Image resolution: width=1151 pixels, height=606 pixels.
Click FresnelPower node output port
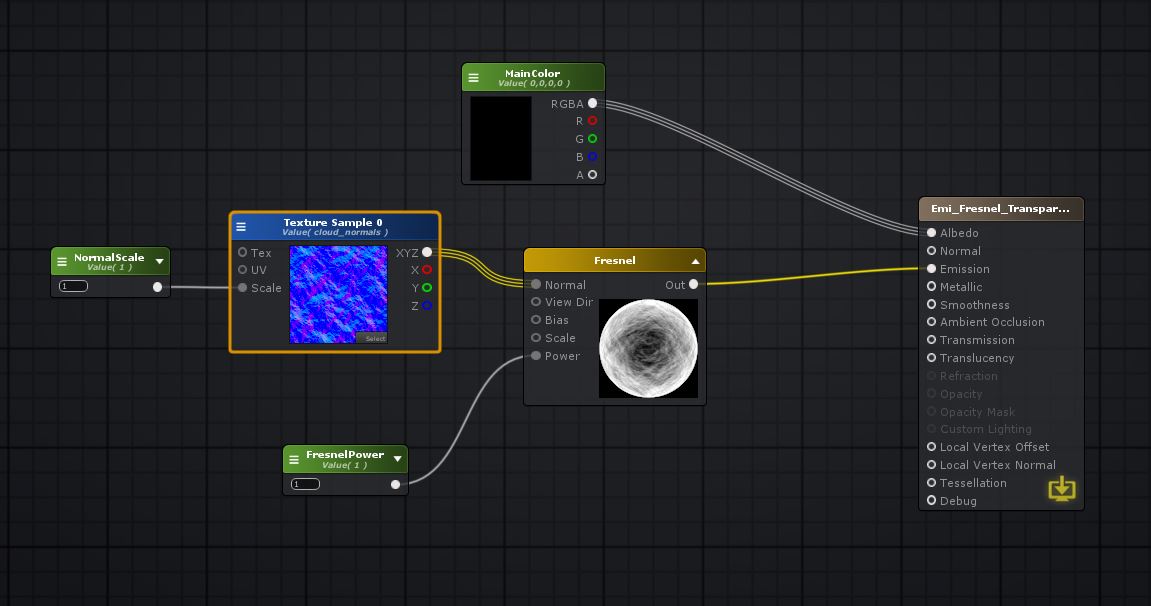click(395, 484)
